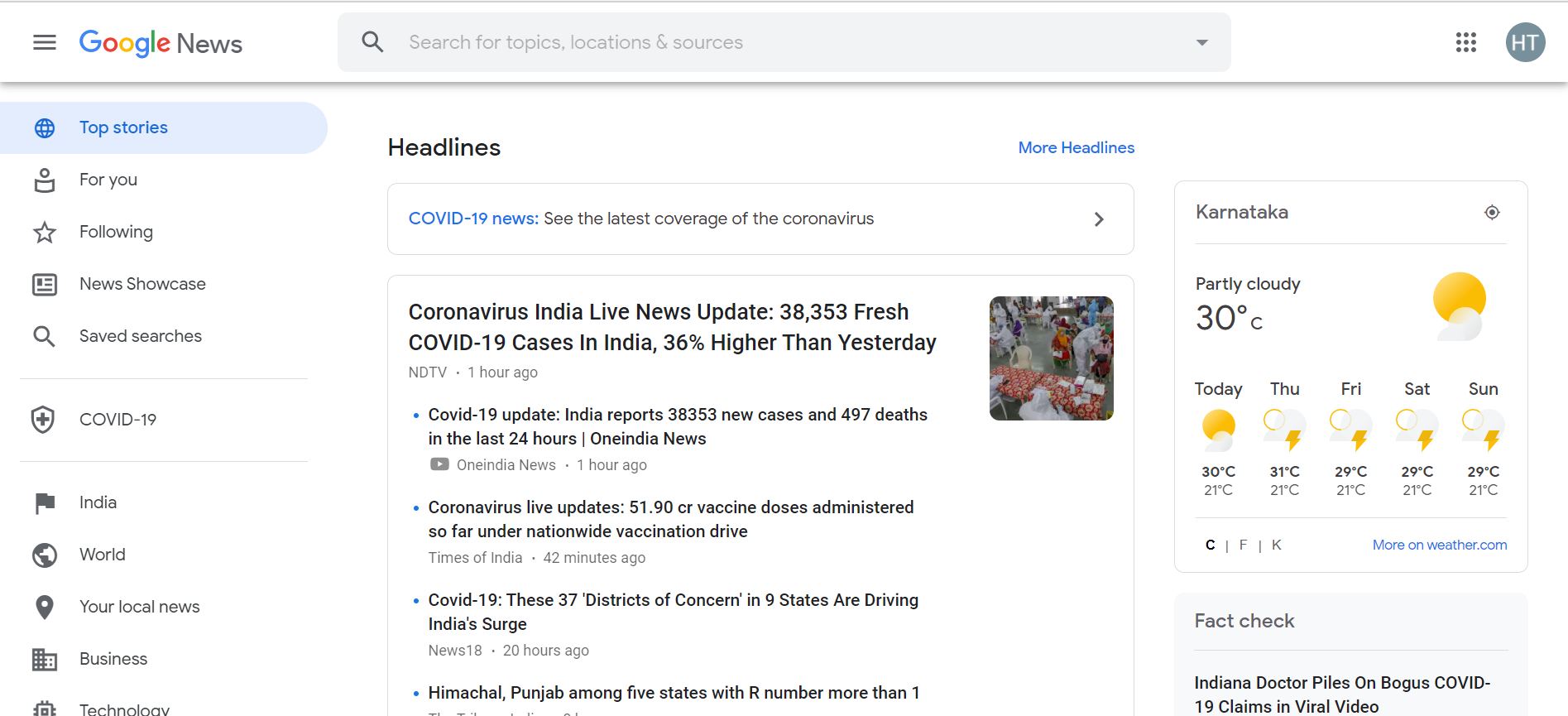Click Sunday's thunderstorm weather icon
Image resolution: width=1568 pixels, height=716 pixels.
tap(1484, 430)
